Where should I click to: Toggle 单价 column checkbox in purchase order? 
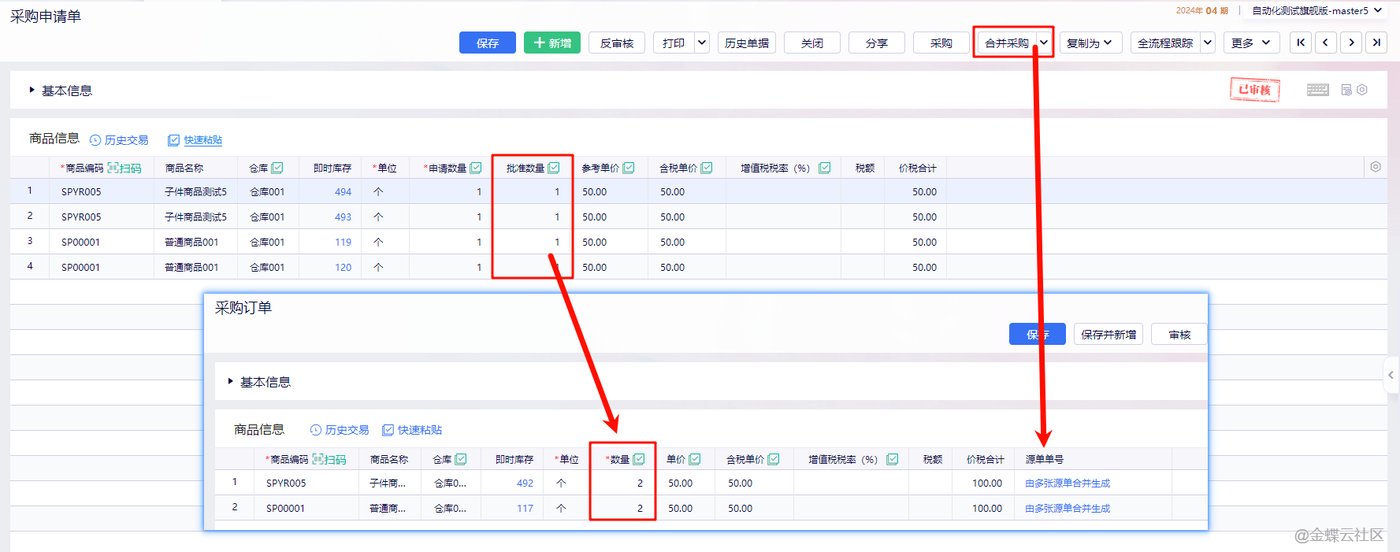[695, 460]
